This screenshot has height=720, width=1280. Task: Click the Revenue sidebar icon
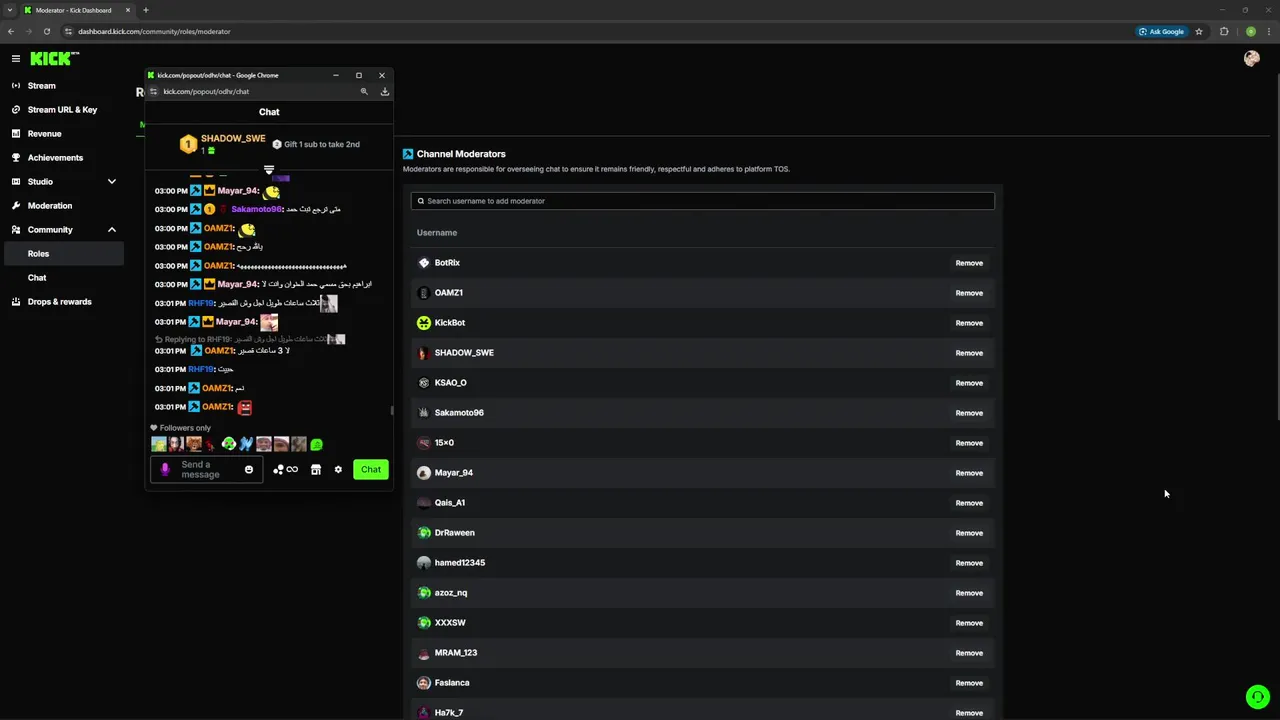tap(16, 134)
